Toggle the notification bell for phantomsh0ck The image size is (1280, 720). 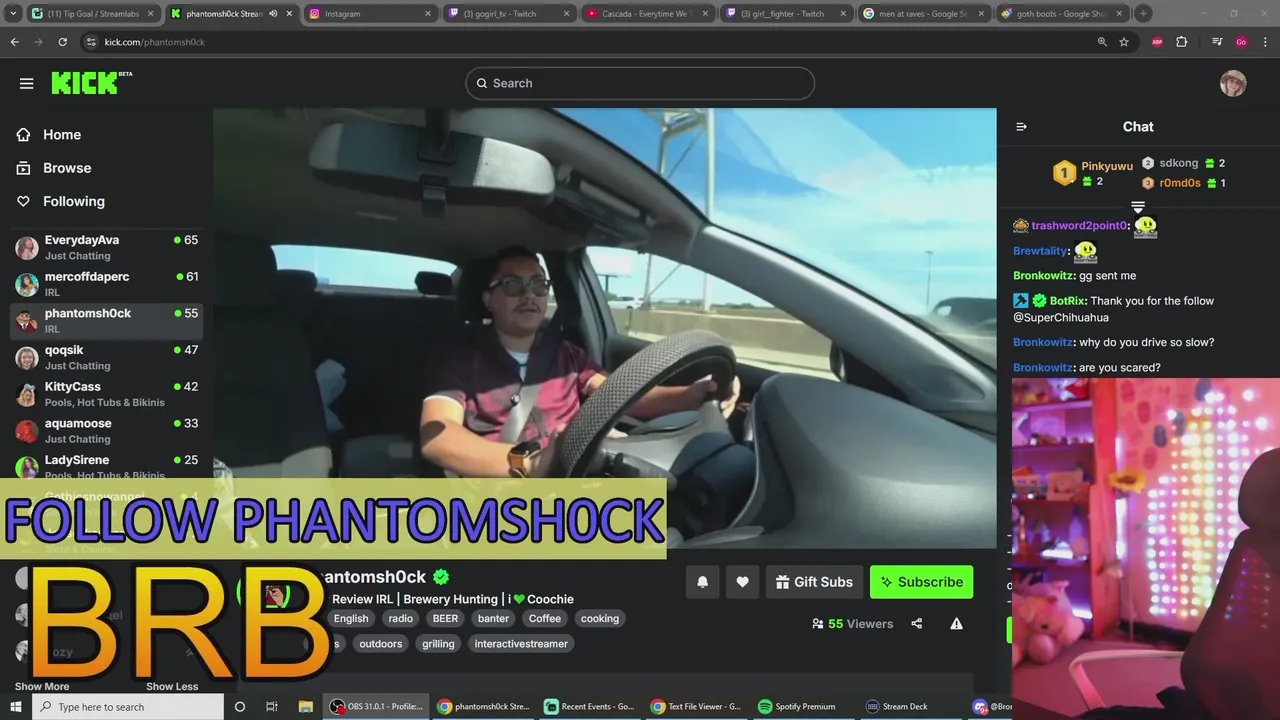[x=703, y=582]
